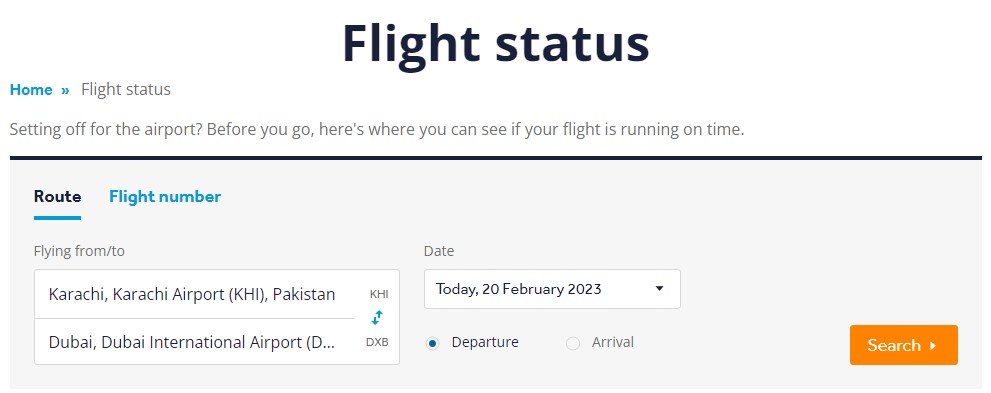
Task: Select the Route tab
Action: pos(58,196)
